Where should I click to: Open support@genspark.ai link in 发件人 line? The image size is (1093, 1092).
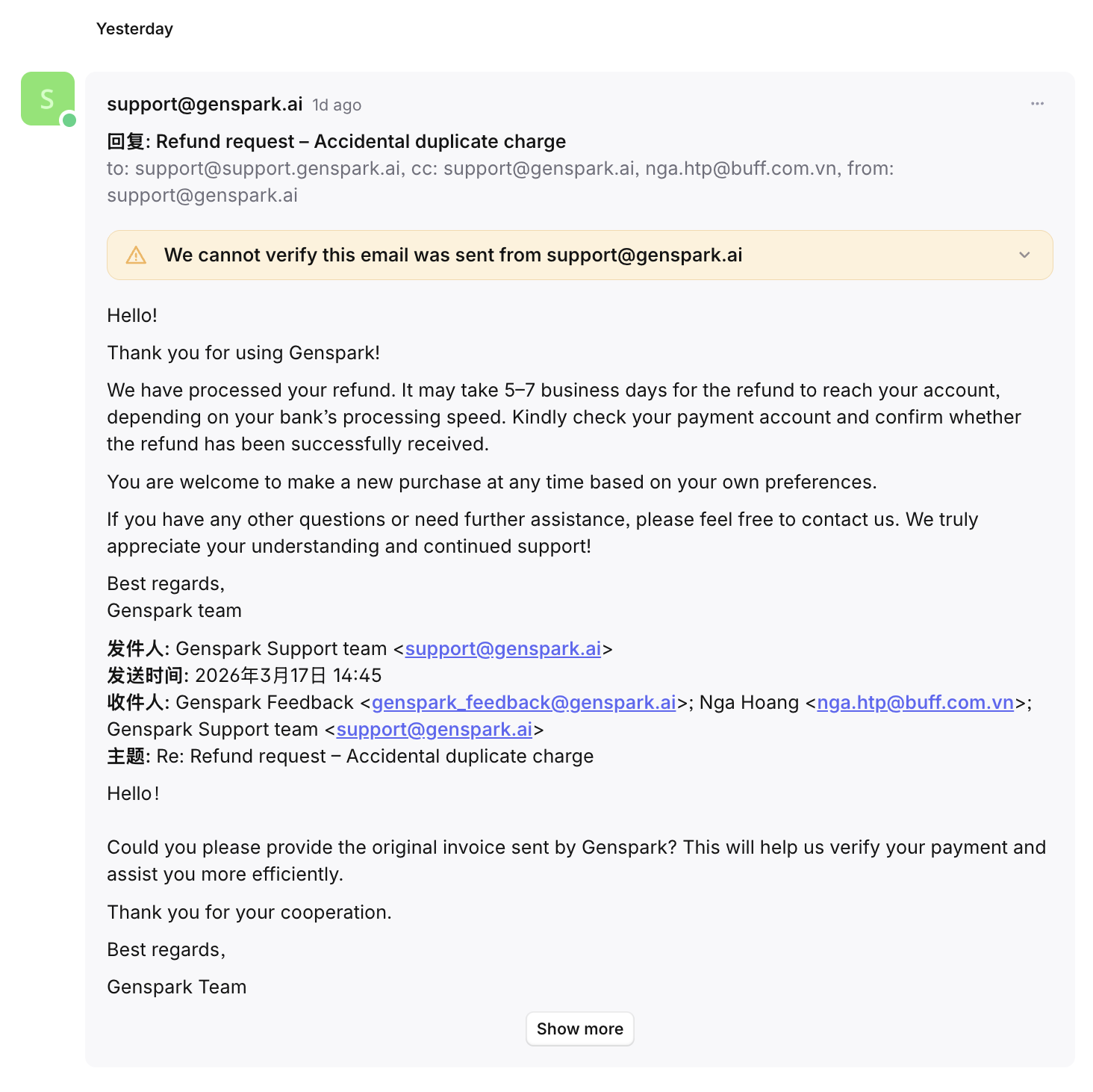[x=502, y=649]
